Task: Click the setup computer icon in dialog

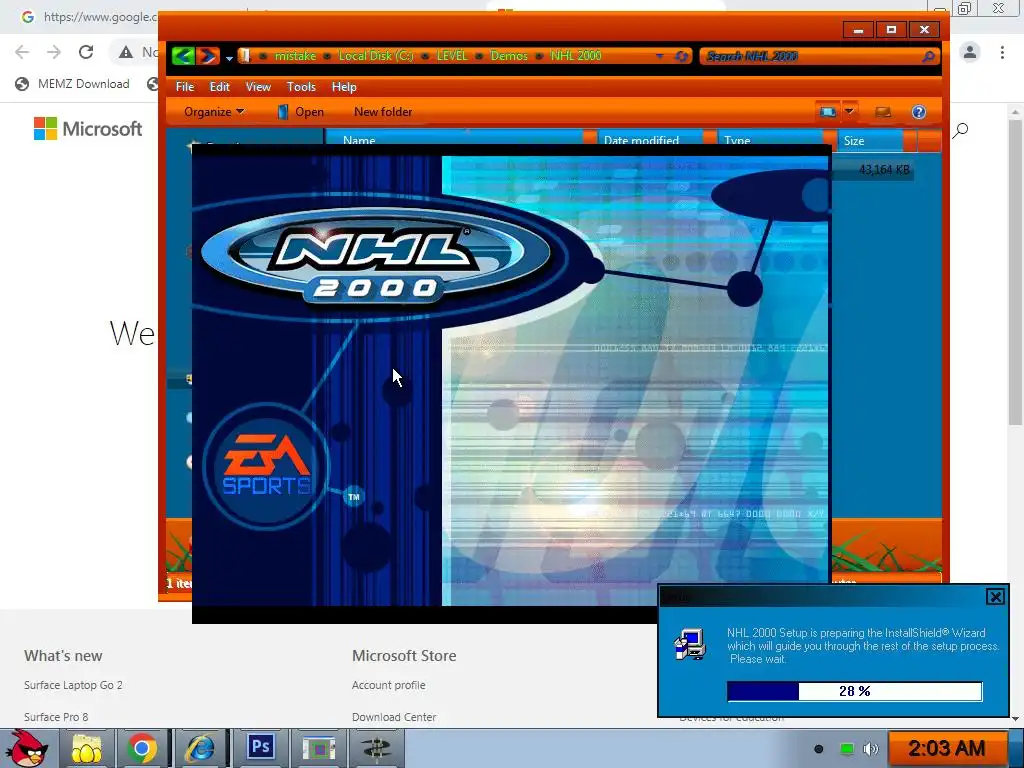Action: click(690, 644)
